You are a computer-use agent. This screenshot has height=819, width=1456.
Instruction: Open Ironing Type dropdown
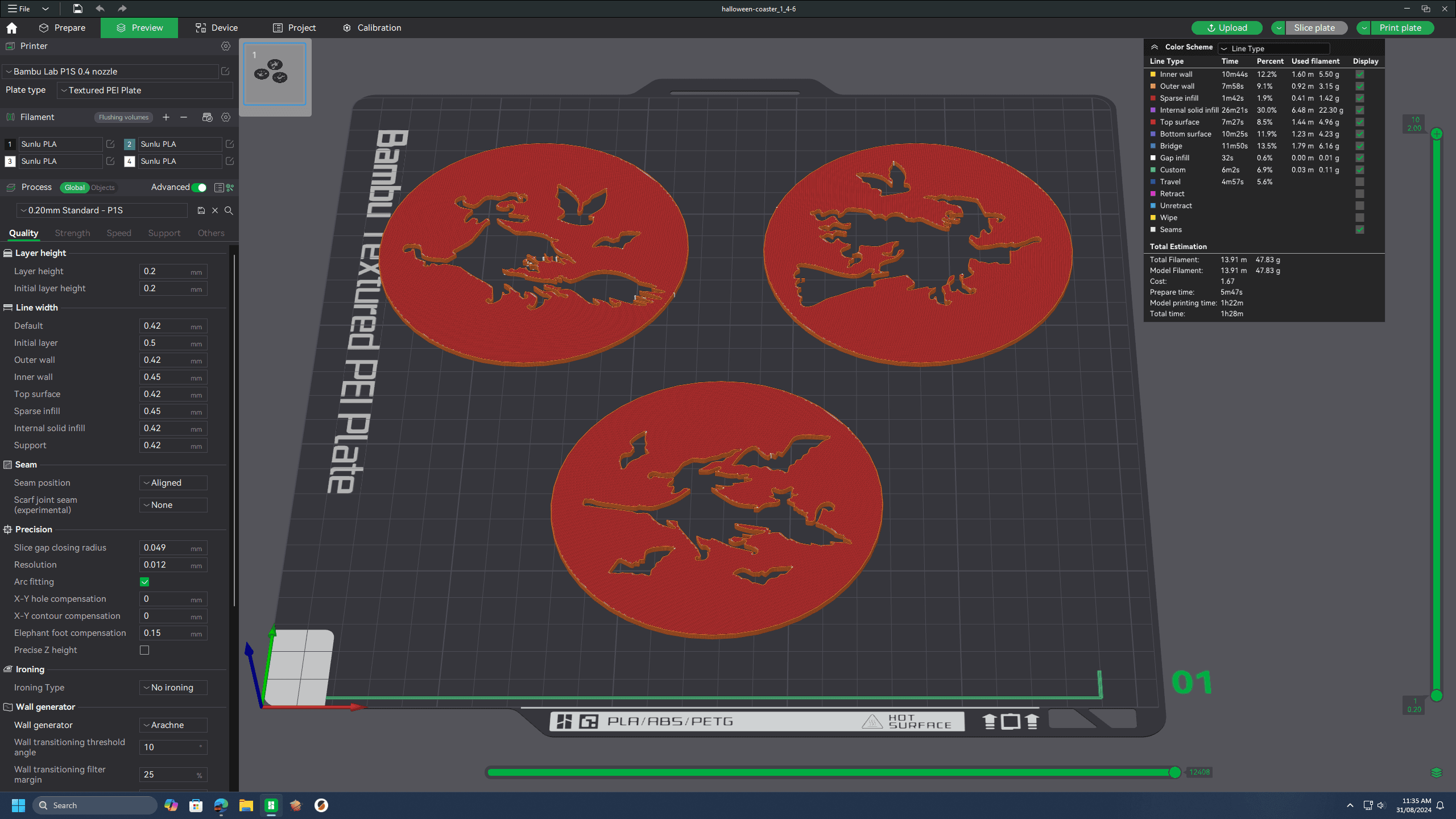point(173,688)
